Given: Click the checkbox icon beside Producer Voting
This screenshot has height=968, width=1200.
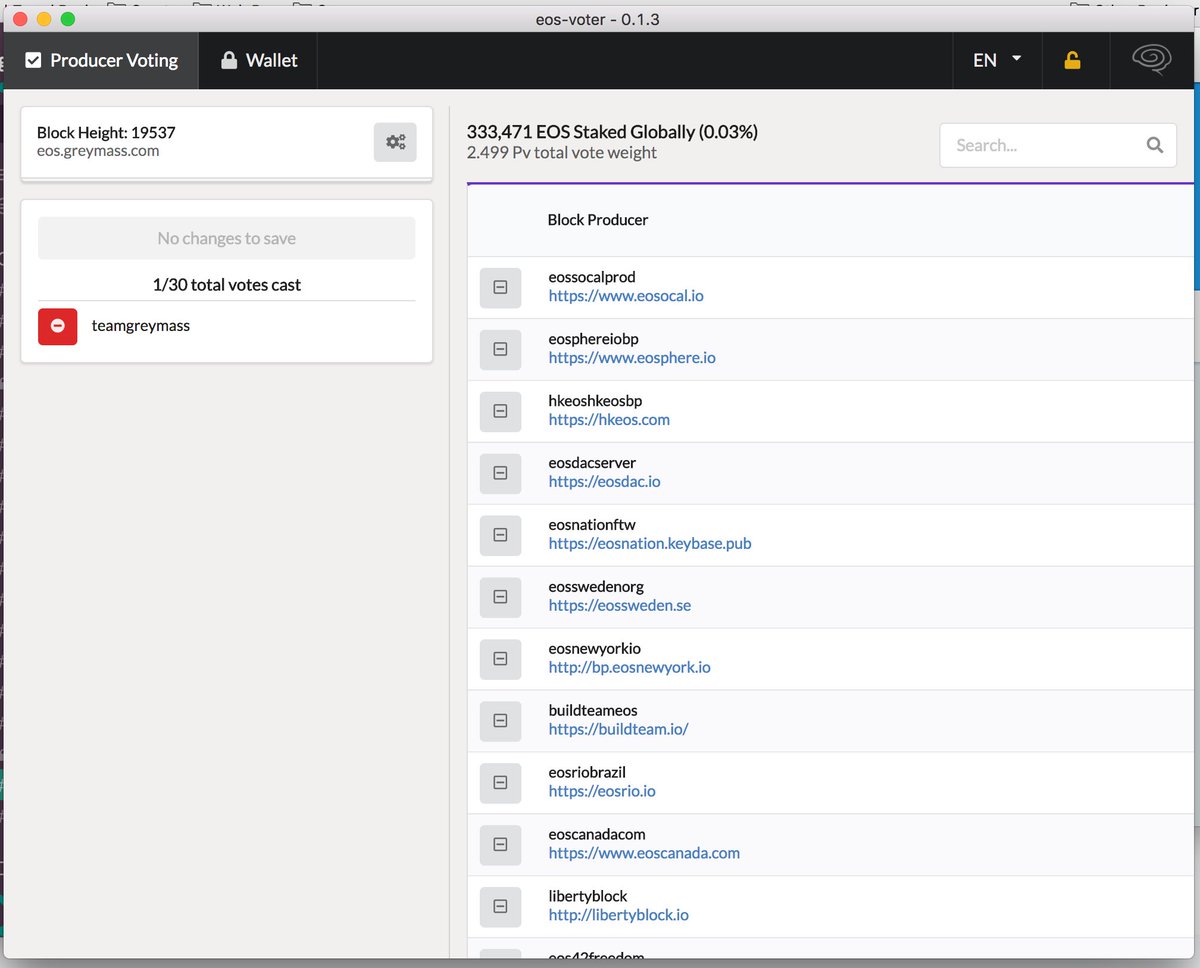Looking at the screenshot, I should [x=33, y=61].
